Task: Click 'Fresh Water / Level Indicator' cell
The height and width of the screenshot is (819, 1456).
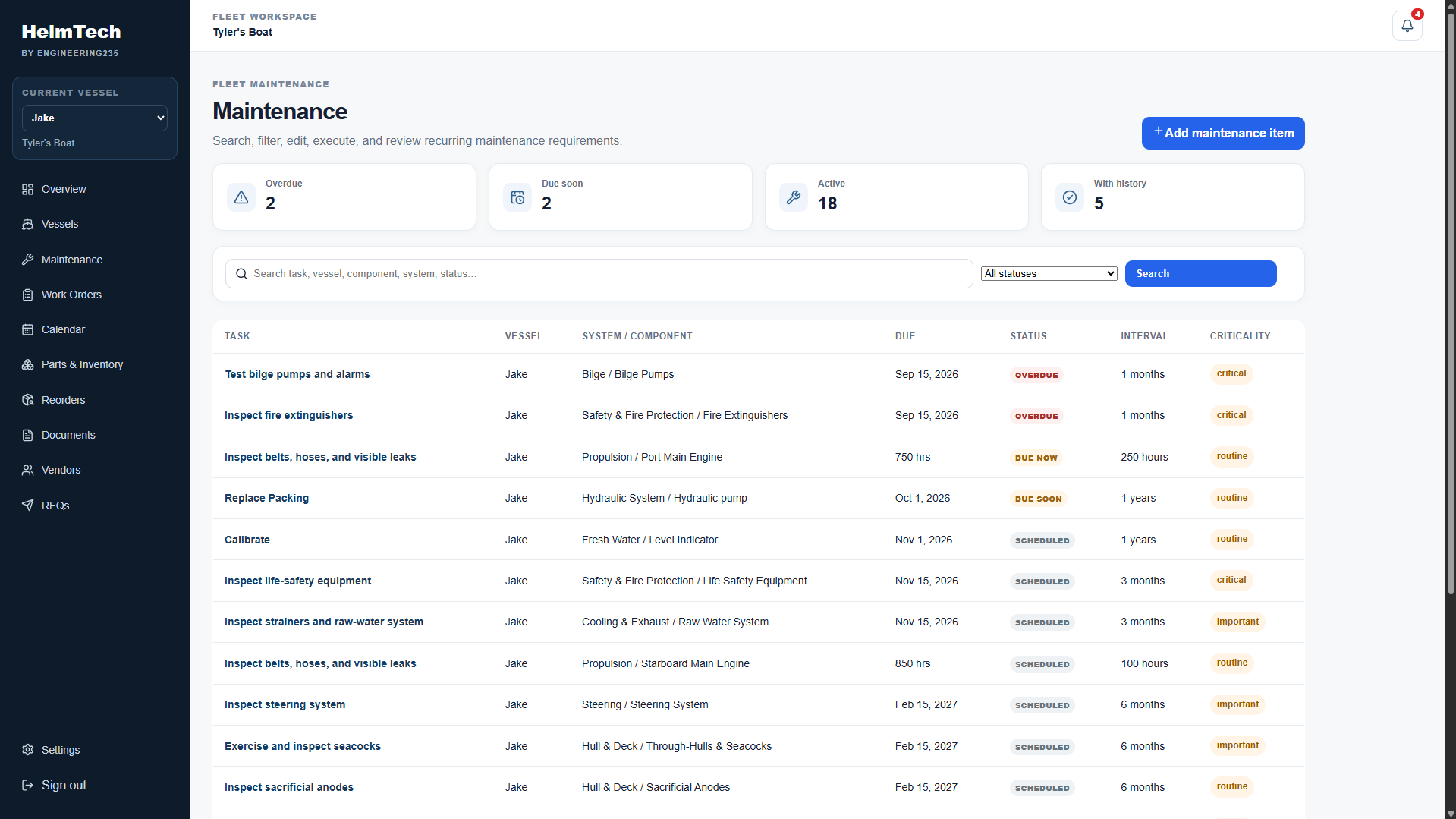Action: pos(649,540)
